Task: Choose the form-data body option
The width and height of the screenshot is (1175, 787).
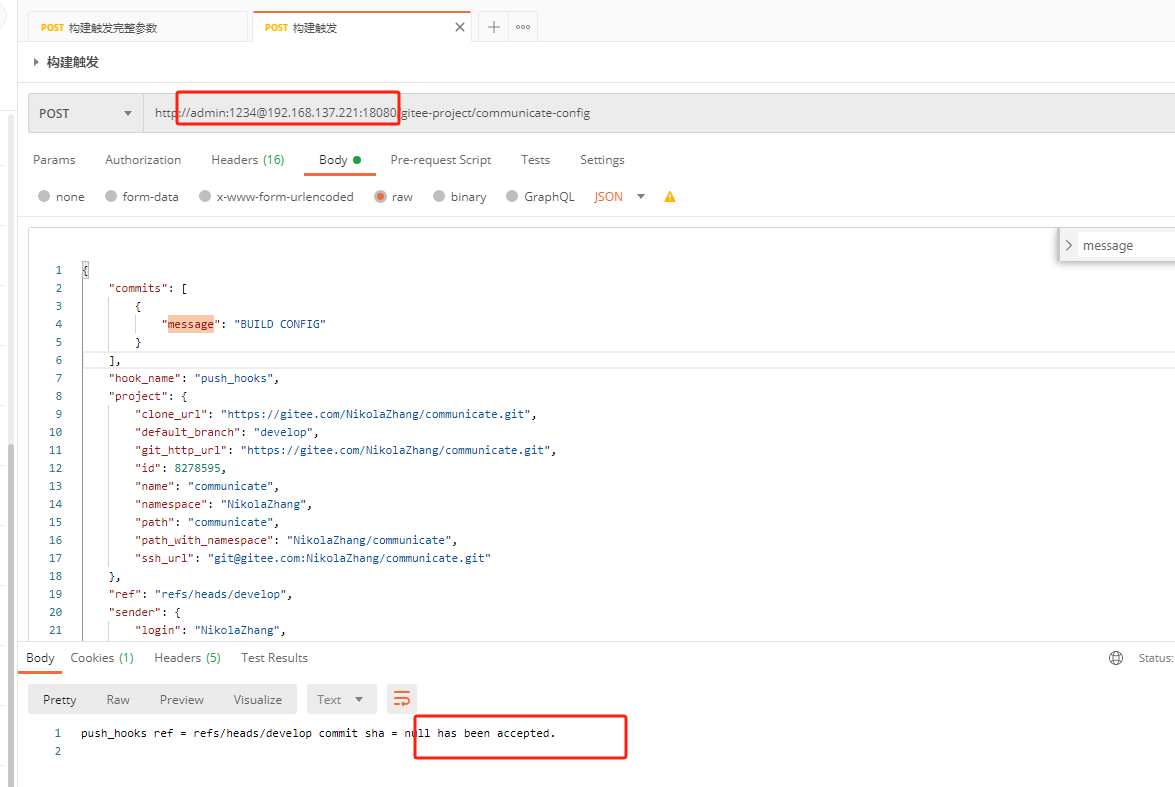Action: point(113,197)
